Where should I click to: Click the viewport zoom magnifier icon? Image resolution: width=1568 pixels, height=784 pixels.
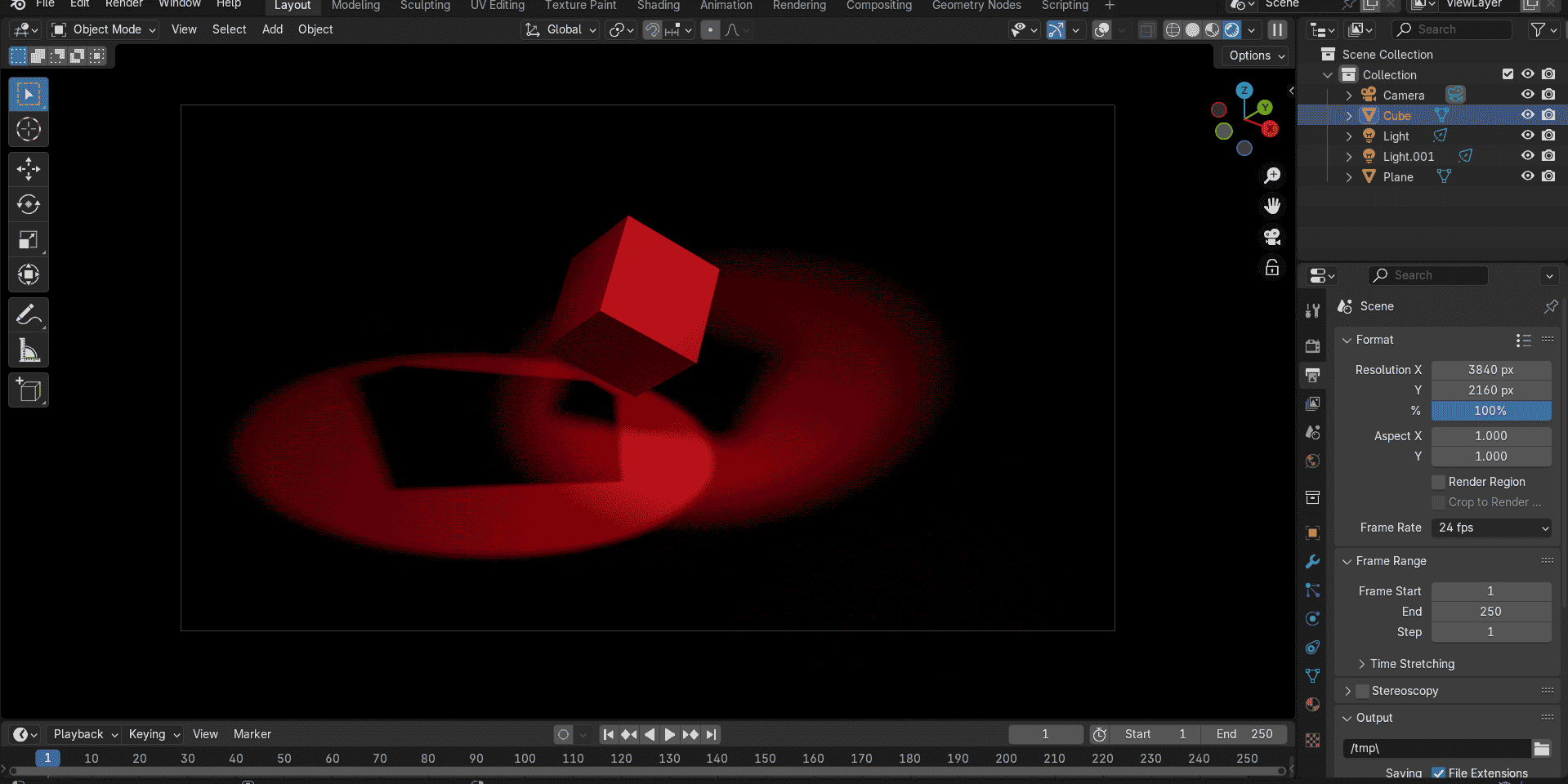pyautogui.click(x=1272, y=175)
